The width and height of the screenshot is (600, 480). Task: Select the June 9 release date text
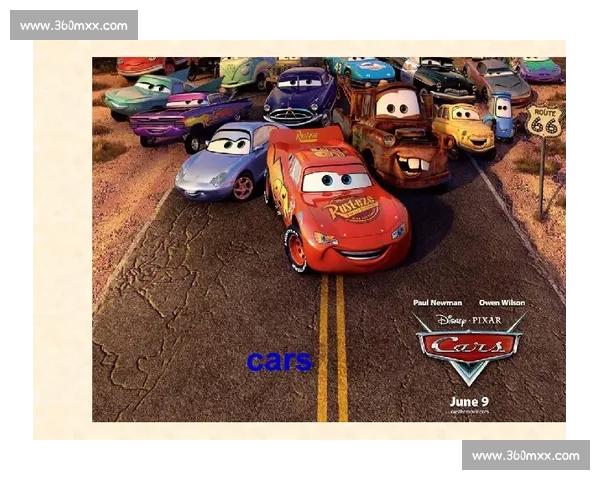point(469,400)
